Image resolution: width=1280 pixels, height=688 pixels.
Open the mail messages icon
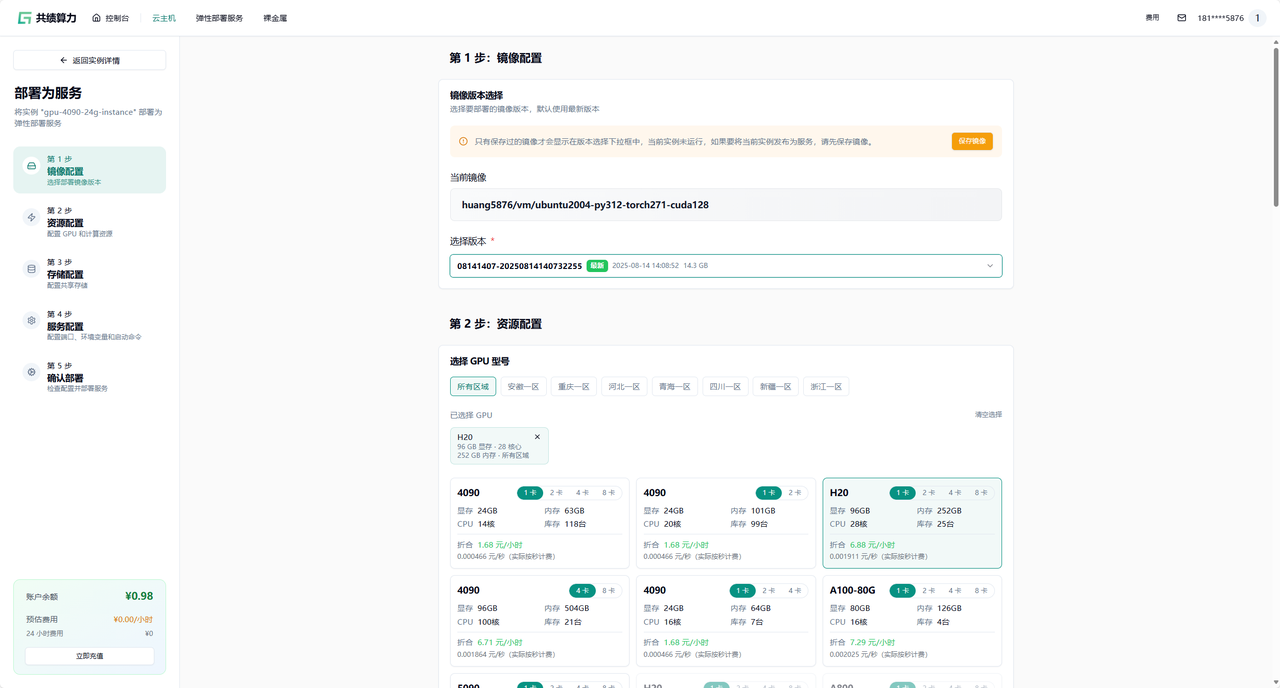[x=1181, y=18]
